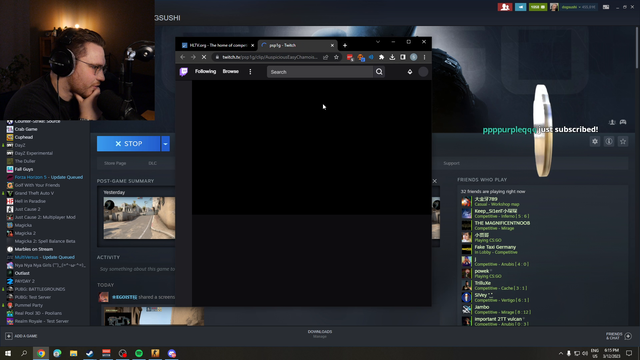Select Crab Game in the Steam library
640x360 pixels.
tap(26, 129)
